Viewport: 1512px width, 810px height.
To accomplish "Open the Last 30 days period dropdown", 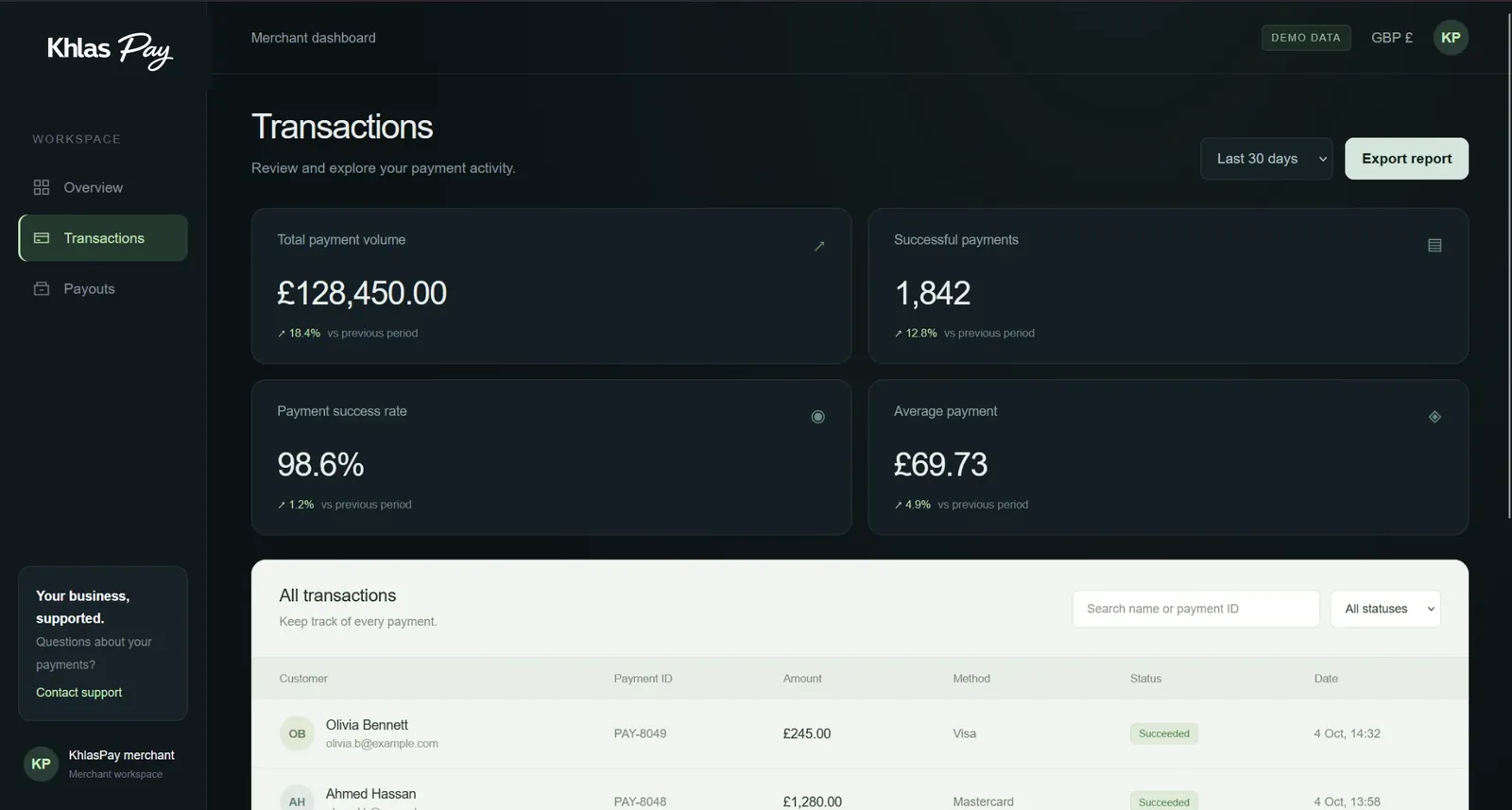I will coord(1266,159).
